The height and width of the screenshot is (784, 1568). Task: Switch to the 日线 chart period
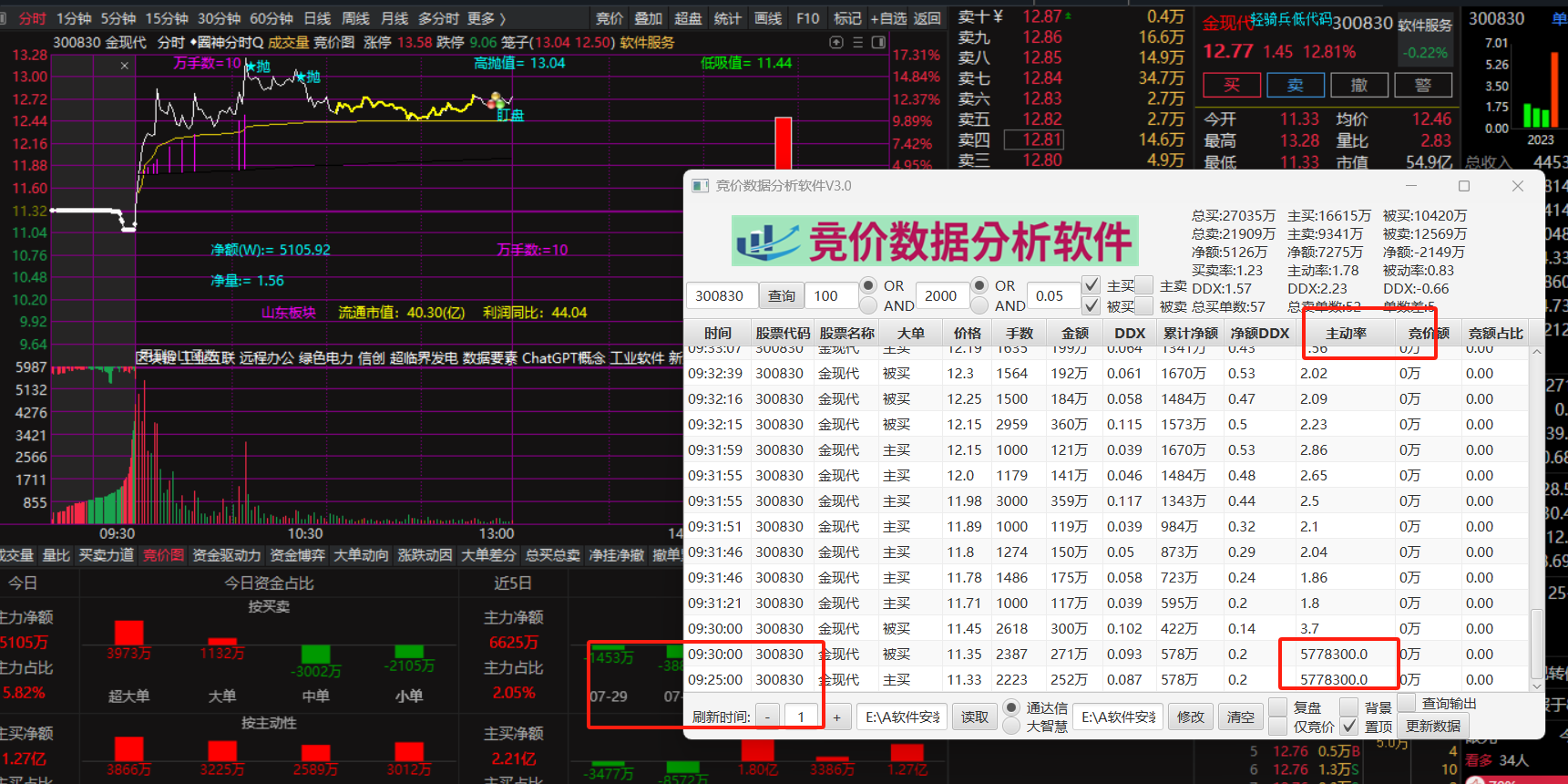(x=317, y=18)
